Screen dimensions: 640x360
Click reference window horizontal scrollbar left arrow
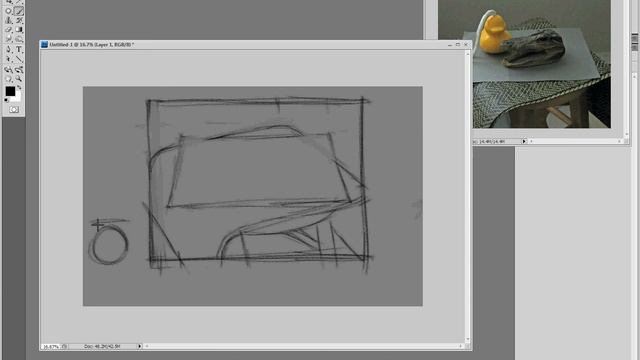coord(531,141)
